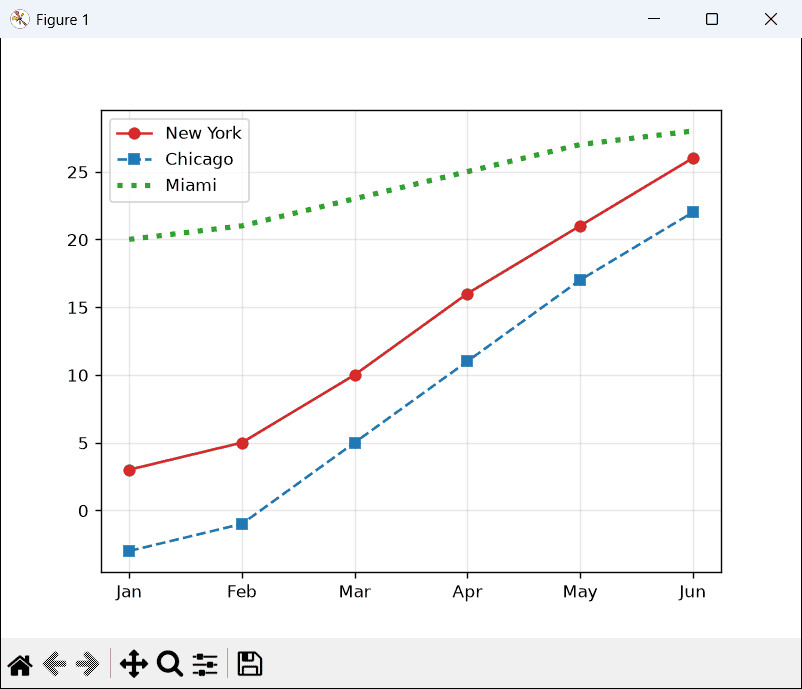Click the 5 y-axis tick label
This screenshot has height=689, width=802.
83,443
